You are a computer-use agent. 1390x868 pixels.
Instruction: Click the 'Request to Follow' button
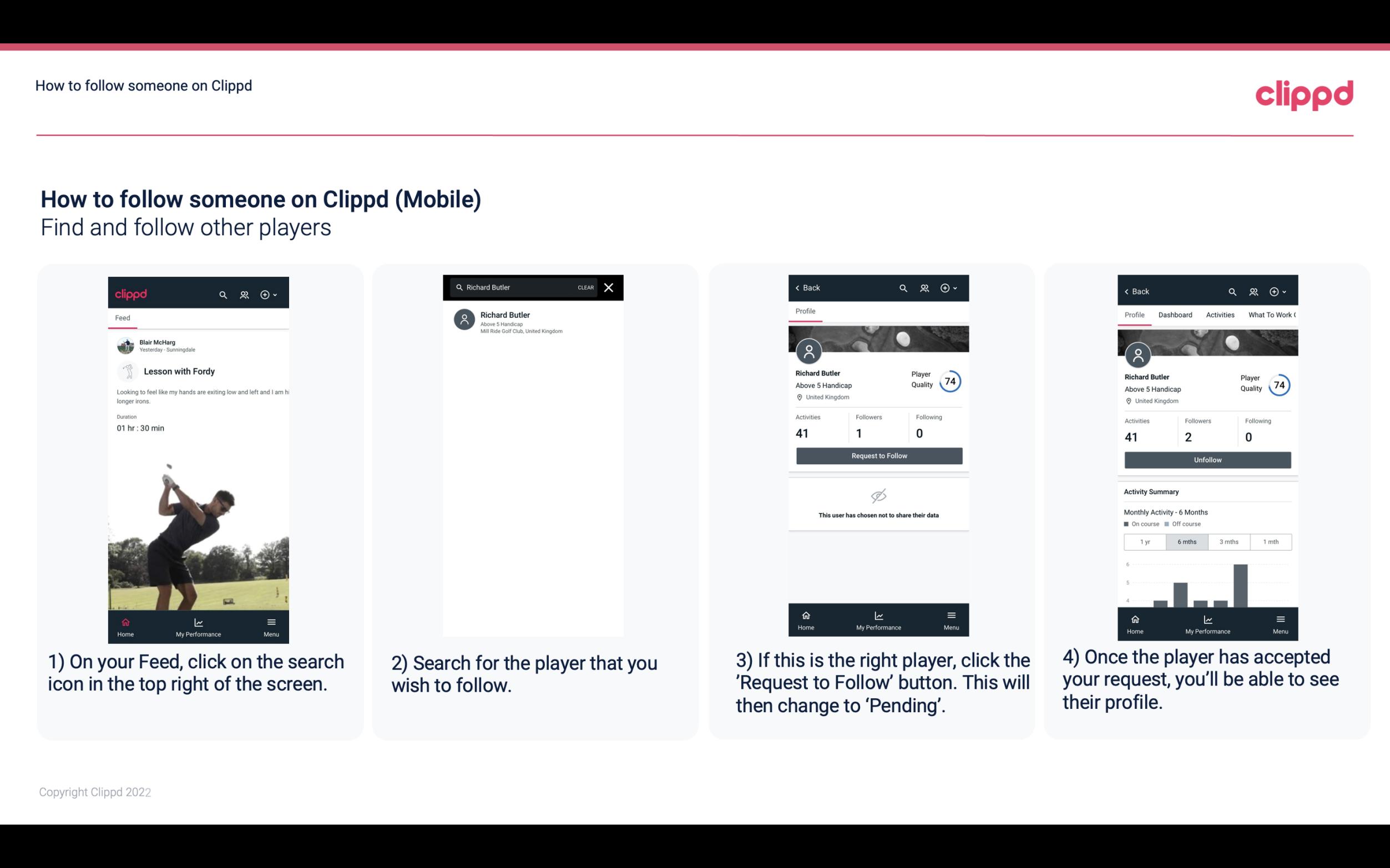pos(878,456)
